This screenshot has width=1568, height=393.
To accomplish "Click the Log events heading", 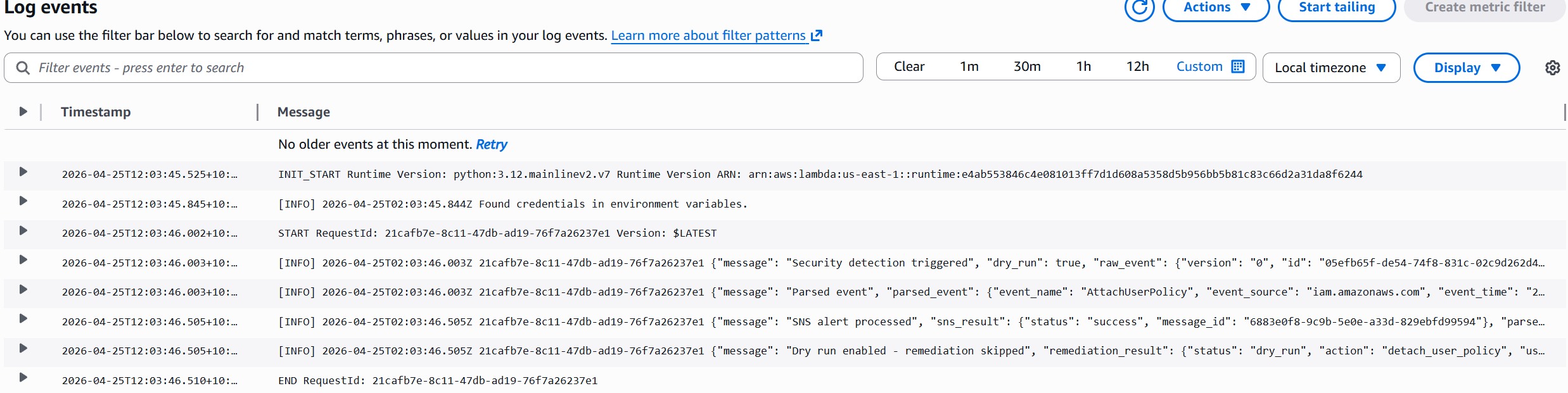I will point(51,8).
